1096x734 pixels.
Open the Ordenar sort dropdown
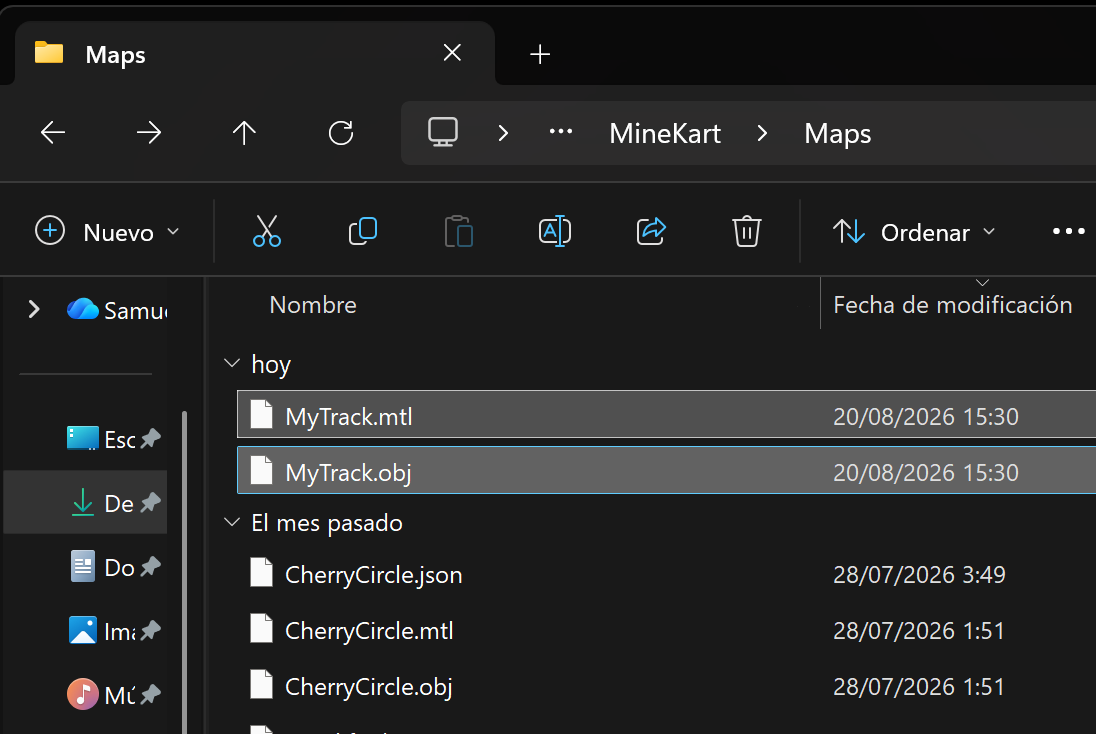914,231
